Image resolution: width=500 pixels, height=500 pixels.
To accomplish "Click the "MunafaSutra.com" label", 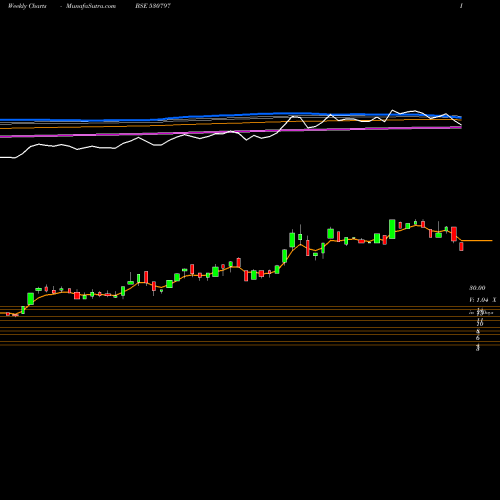I will pos(91,6).
